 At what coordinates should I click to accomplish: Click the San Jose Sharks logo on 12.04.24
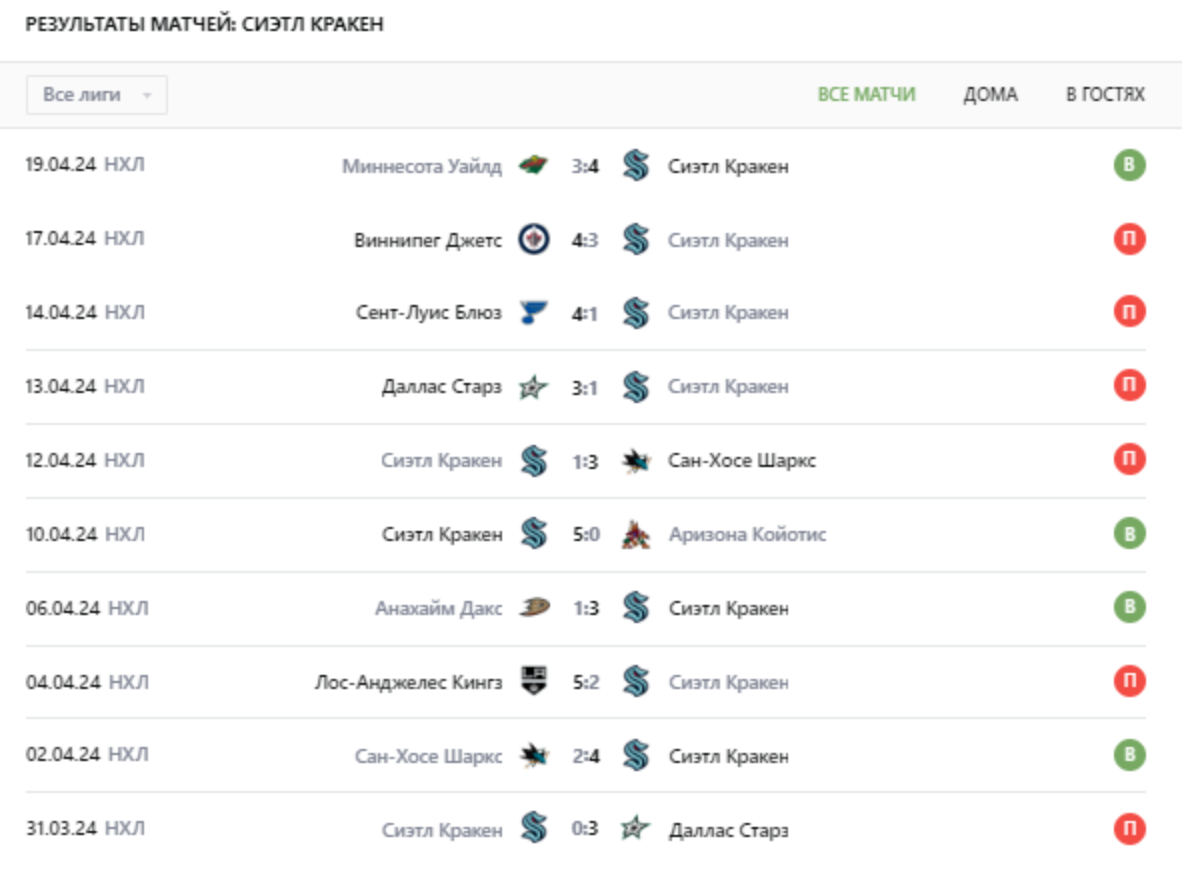coord(635,461)
